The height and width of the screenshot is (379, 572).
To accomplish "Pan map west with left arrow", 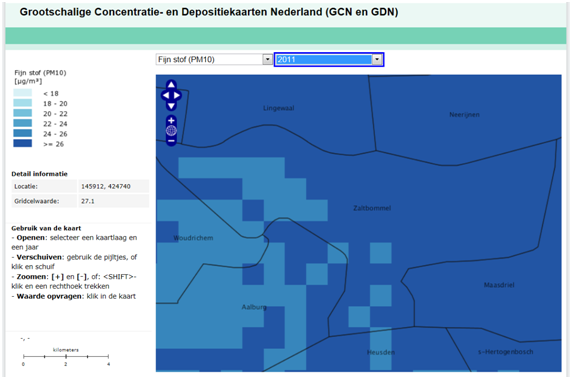I will (165, 95).
